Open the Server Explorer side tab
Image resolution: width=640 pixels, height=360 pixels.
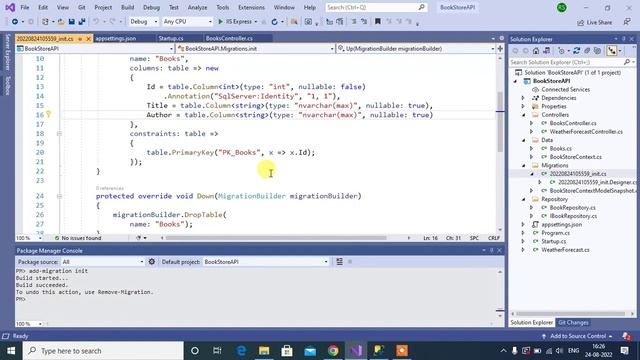click(7, 52)
